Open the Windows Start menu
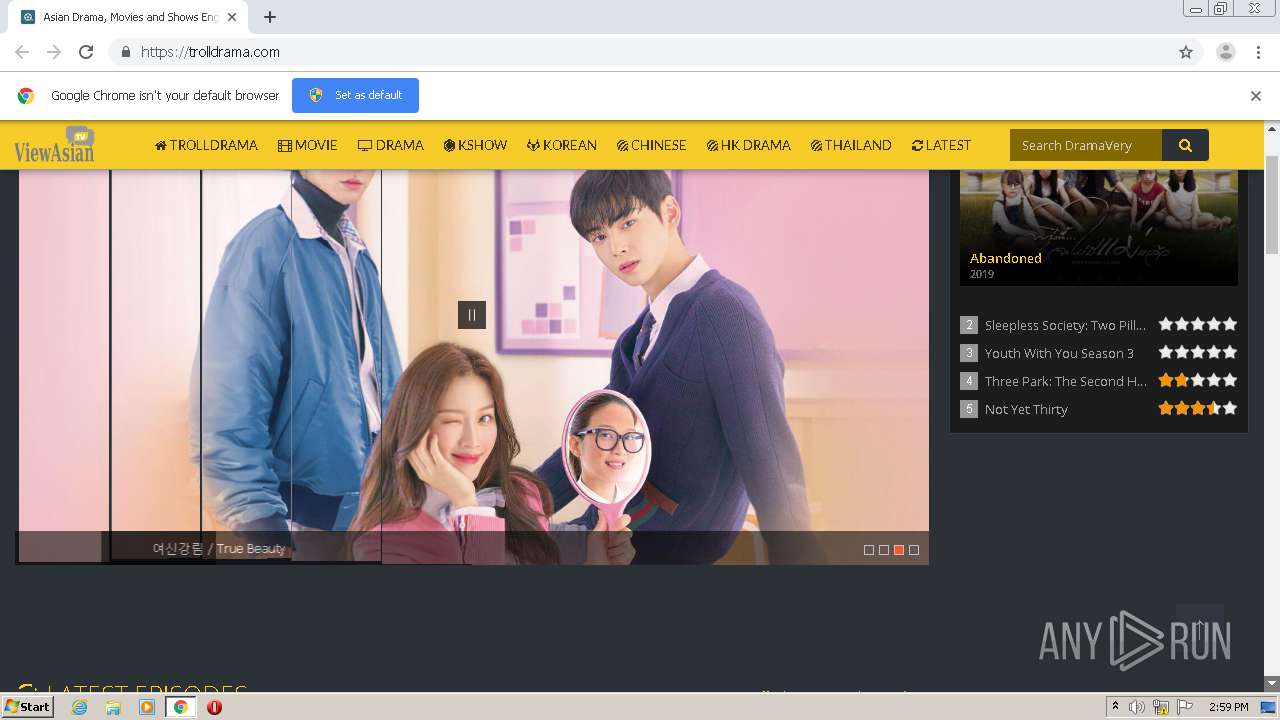 coord(28,707)
